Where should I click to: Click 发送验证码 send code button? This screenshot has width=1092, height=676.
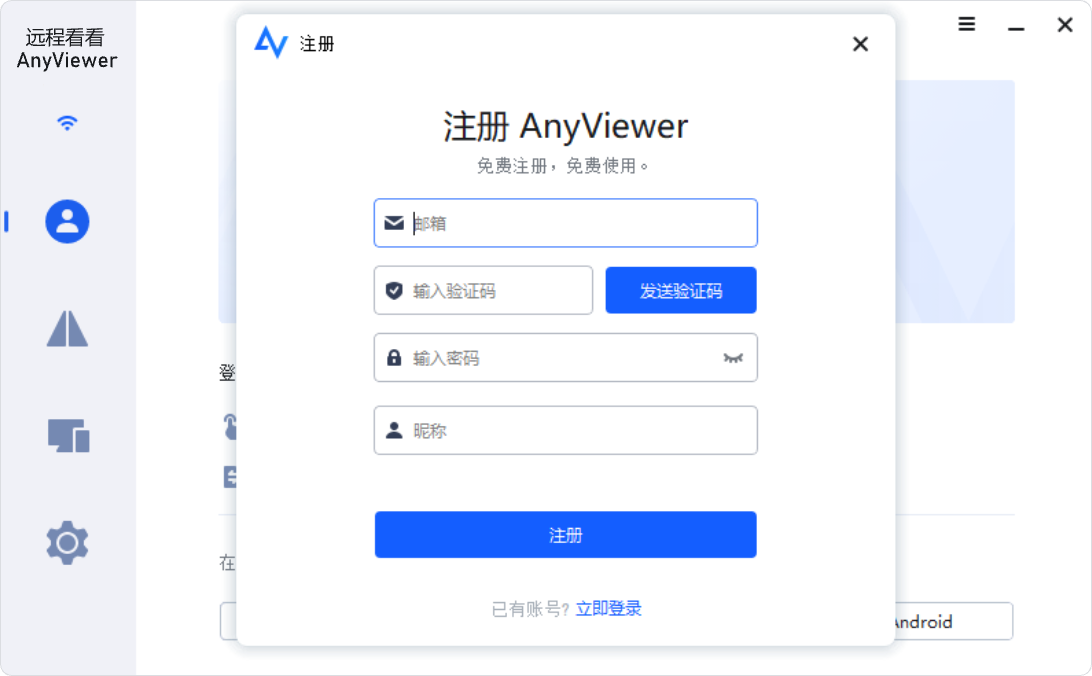[681, 290]
